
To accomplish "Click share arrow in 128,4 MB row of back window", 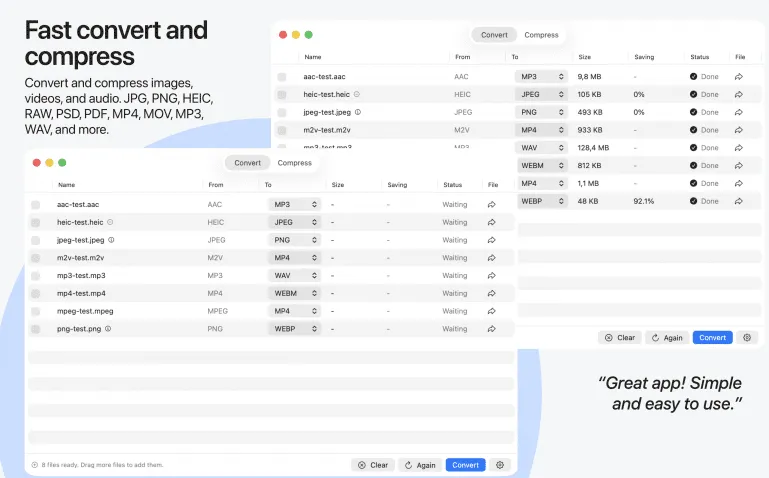I will 739,148.
